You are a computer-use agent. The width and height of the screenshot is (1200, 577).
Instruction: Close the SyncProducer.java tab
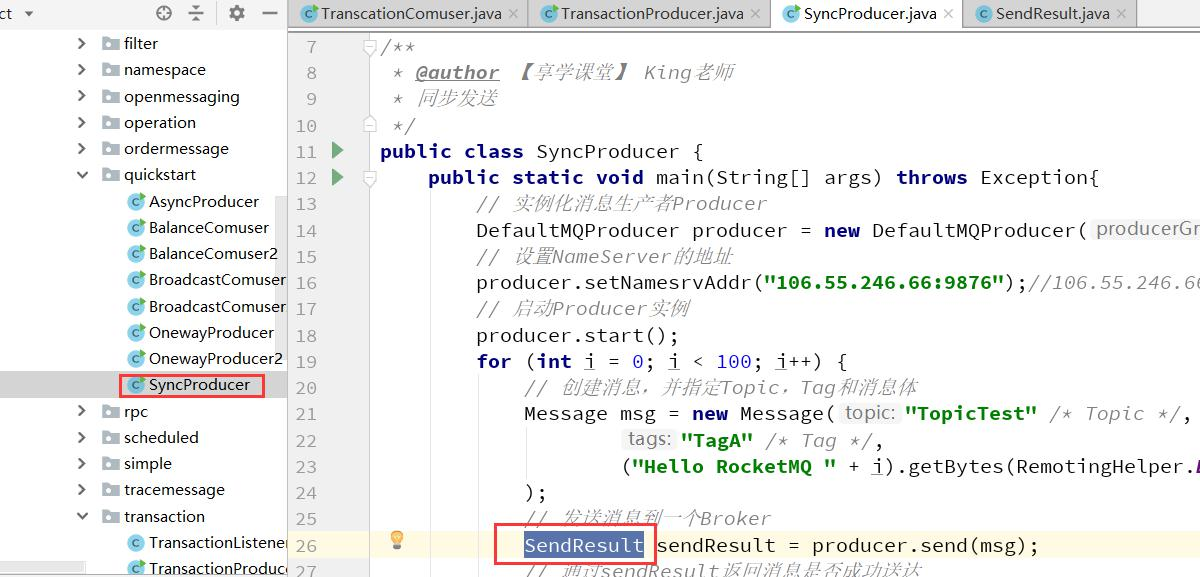pyautogui.click(x=950, y=14)
